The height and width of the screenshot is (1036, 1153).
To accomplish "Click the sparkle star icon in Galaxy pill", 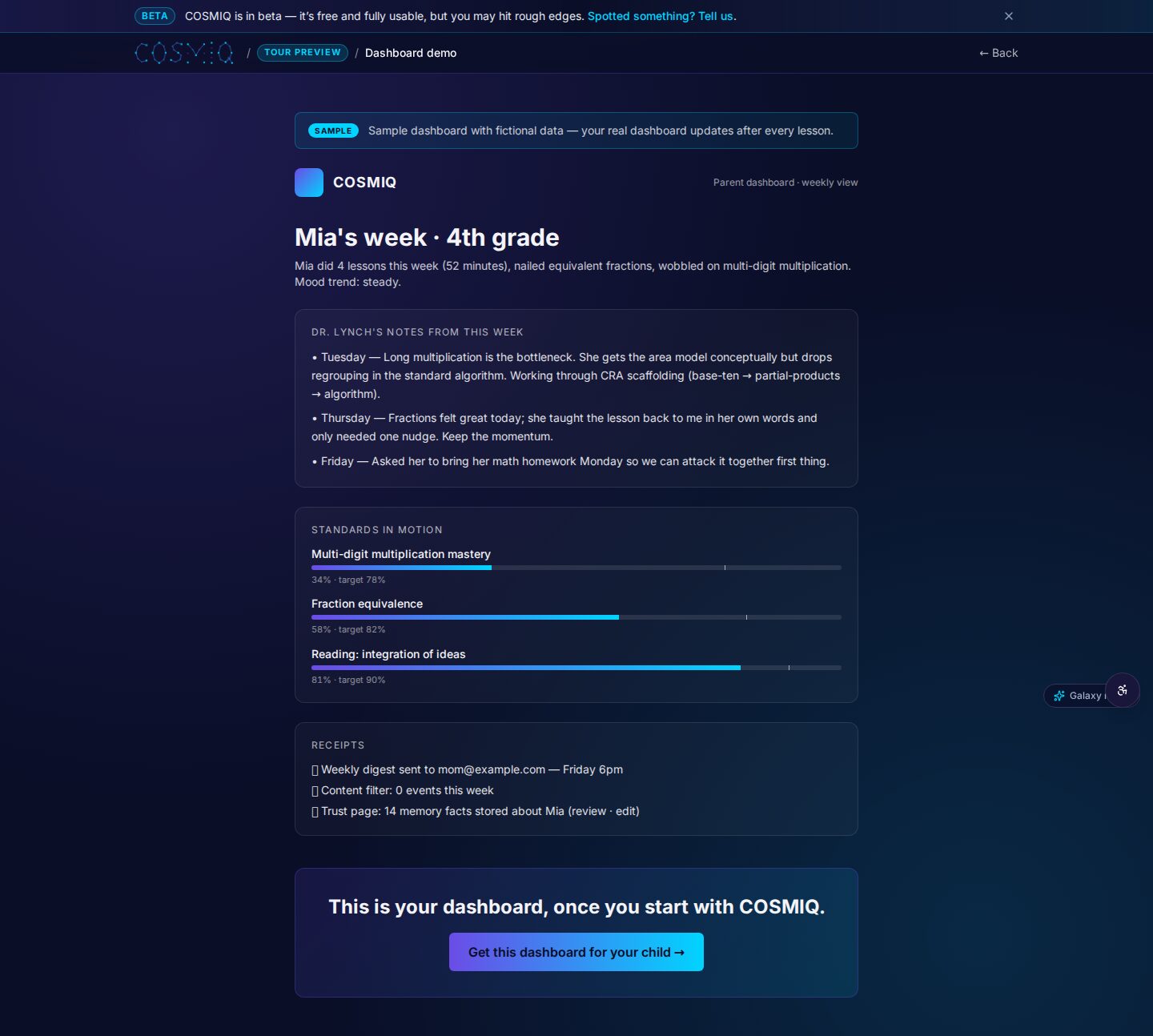I will pos(1059,696).
